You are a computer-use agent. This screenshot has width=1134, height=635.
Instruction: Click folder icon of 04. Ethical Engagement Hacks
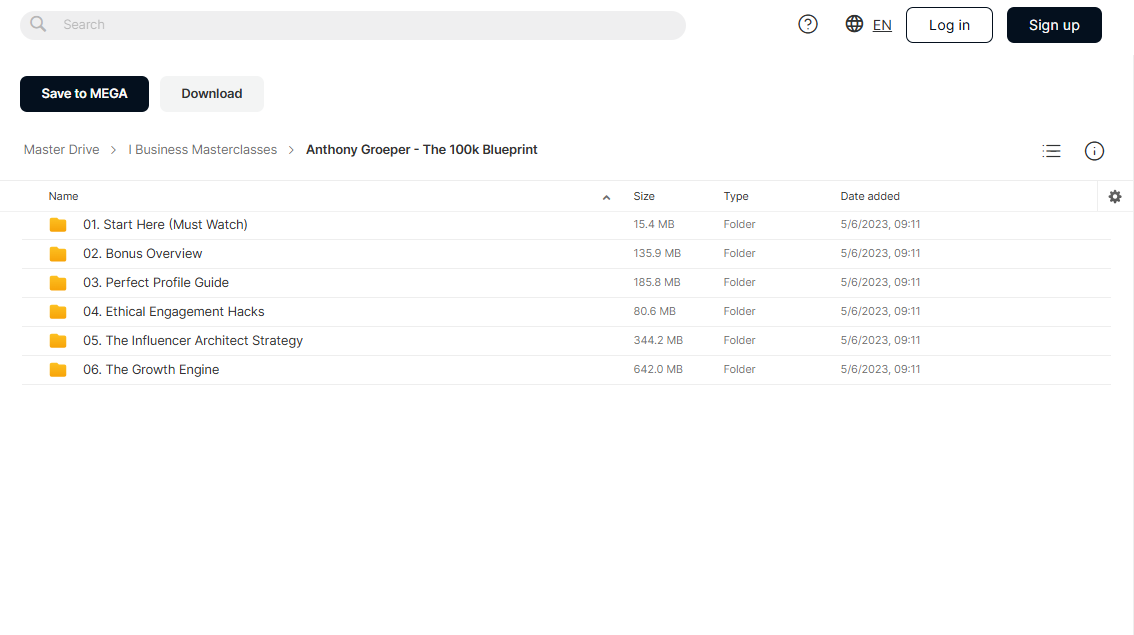[58, 312]
